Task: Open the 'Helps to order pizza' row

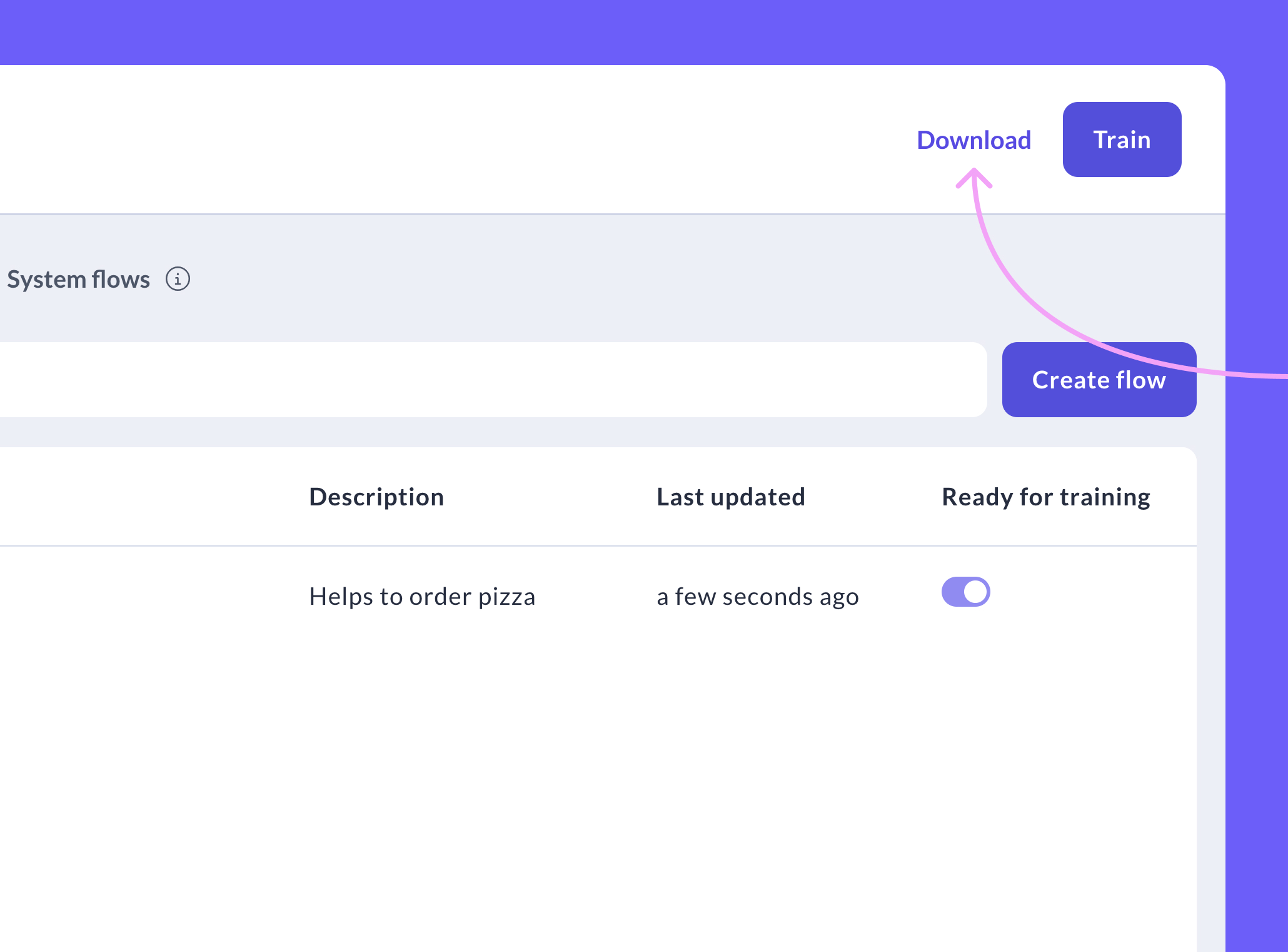Action: click(x=422, y=597)
